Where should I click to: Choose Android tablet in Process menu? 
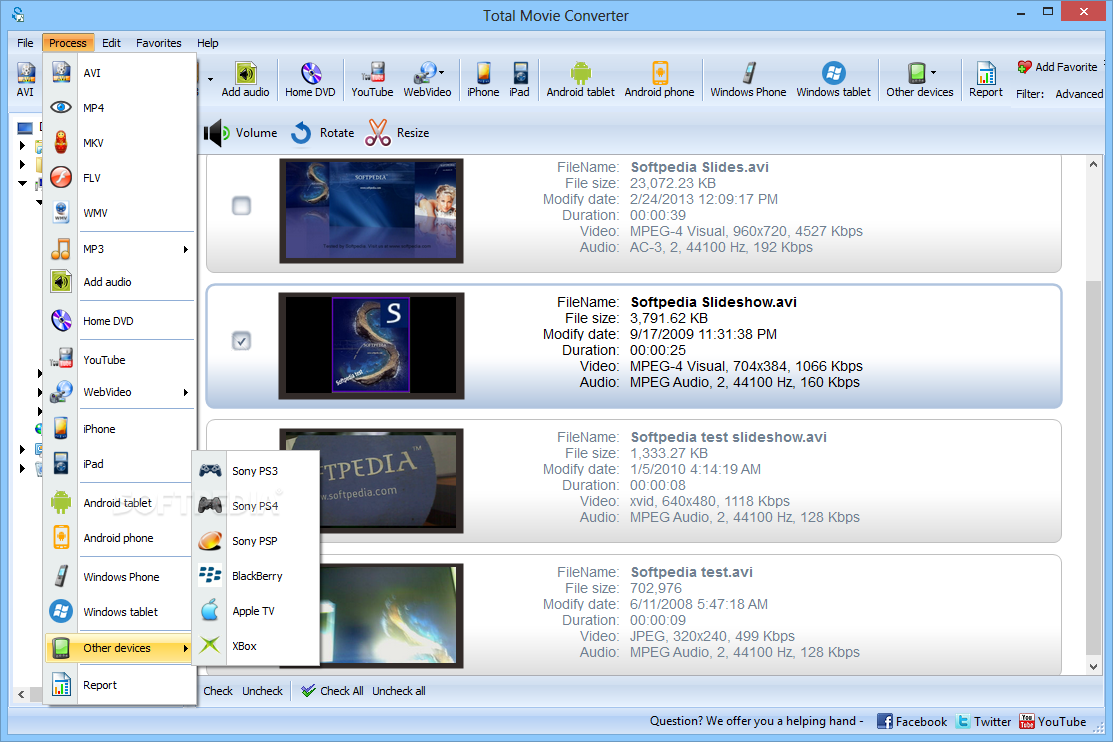tap(119, 503)
